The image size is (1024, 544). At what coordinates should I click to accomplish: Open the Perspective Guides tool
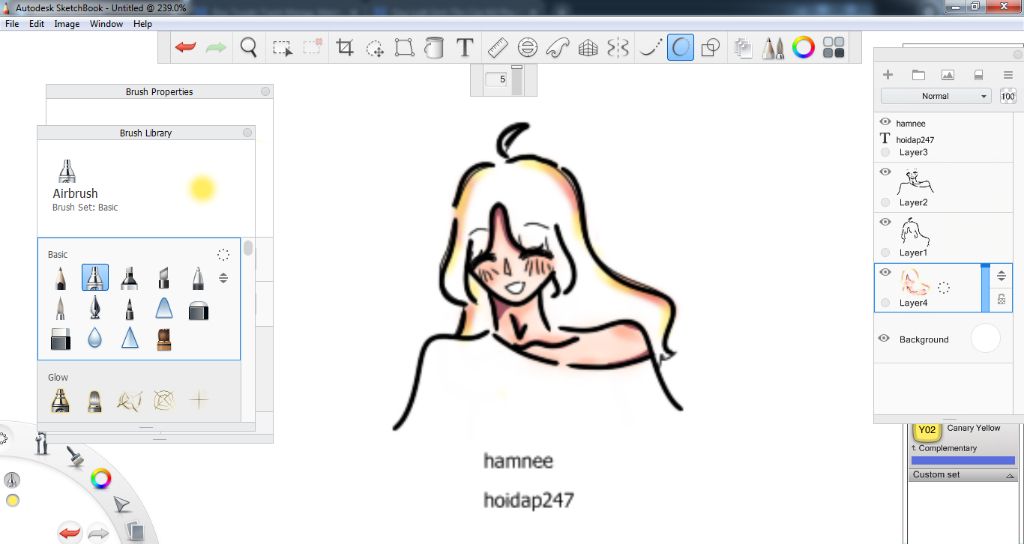pos(588,48)
